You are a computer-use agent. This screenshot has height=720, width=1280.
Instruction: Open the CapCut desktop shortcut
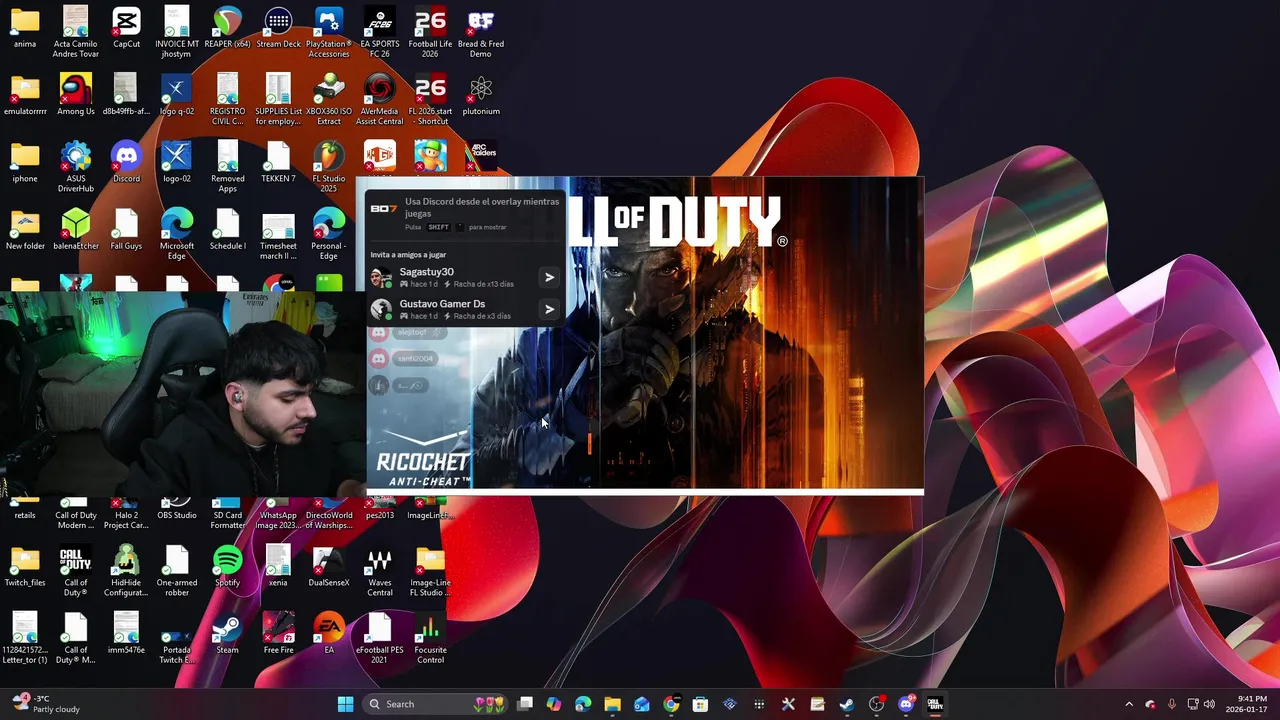126,28
